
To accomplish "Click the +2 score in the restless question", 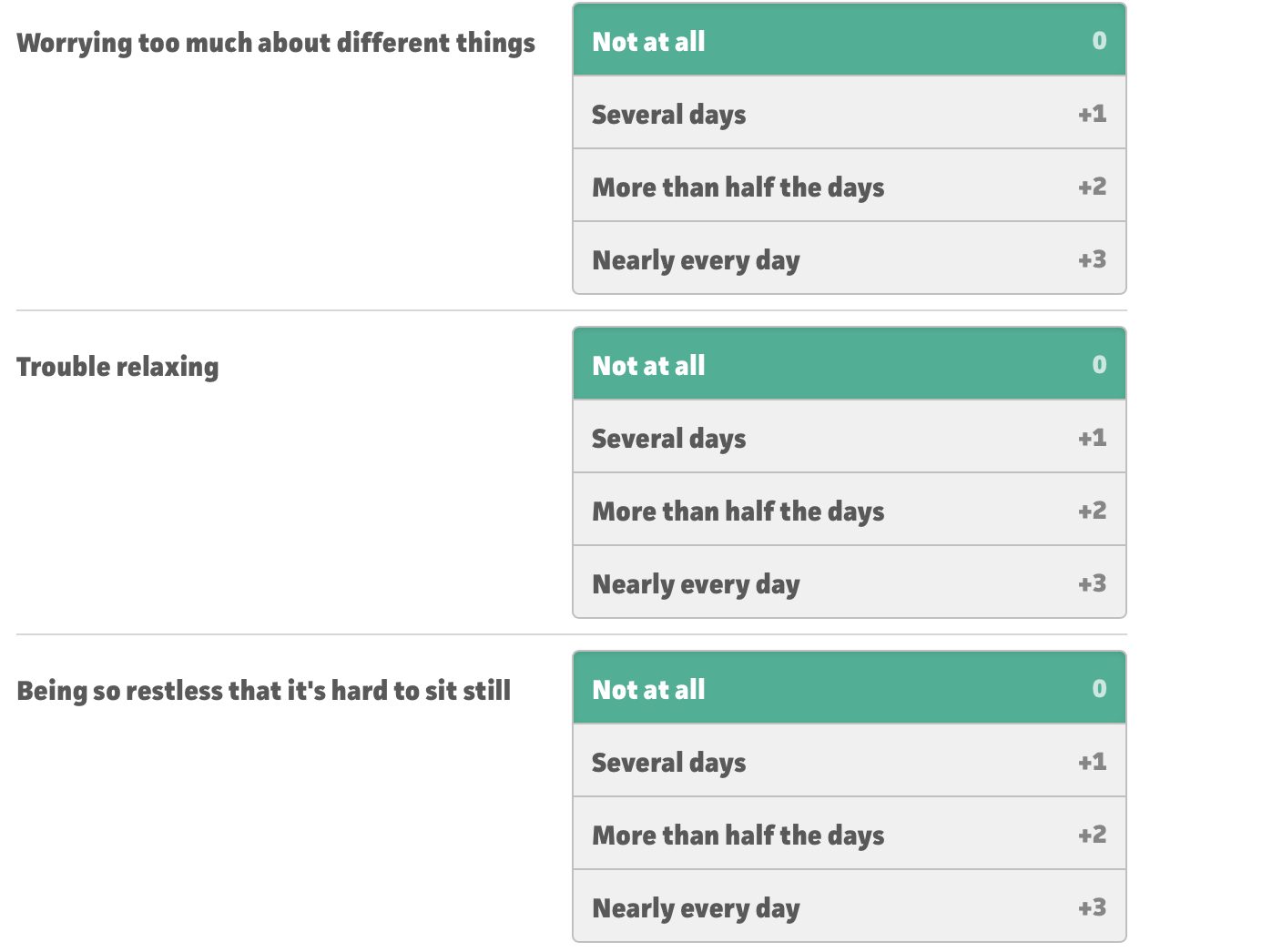I will 1092,834.
